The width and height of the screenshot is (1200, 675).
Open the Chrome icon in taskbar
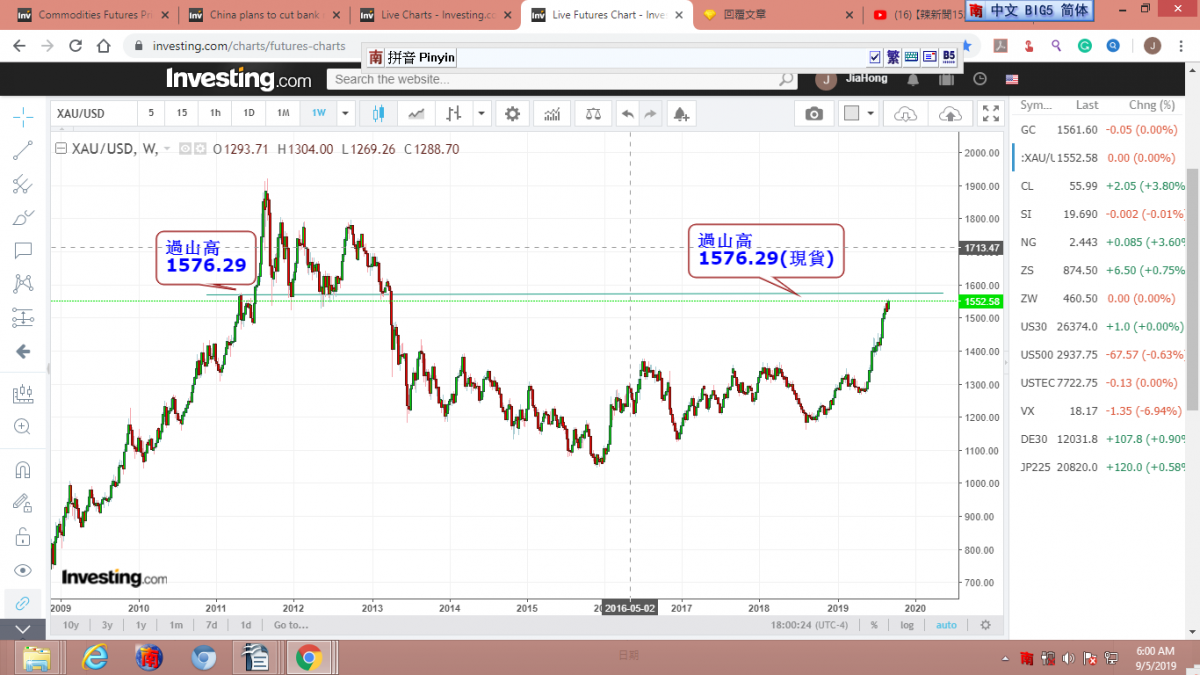308,657
